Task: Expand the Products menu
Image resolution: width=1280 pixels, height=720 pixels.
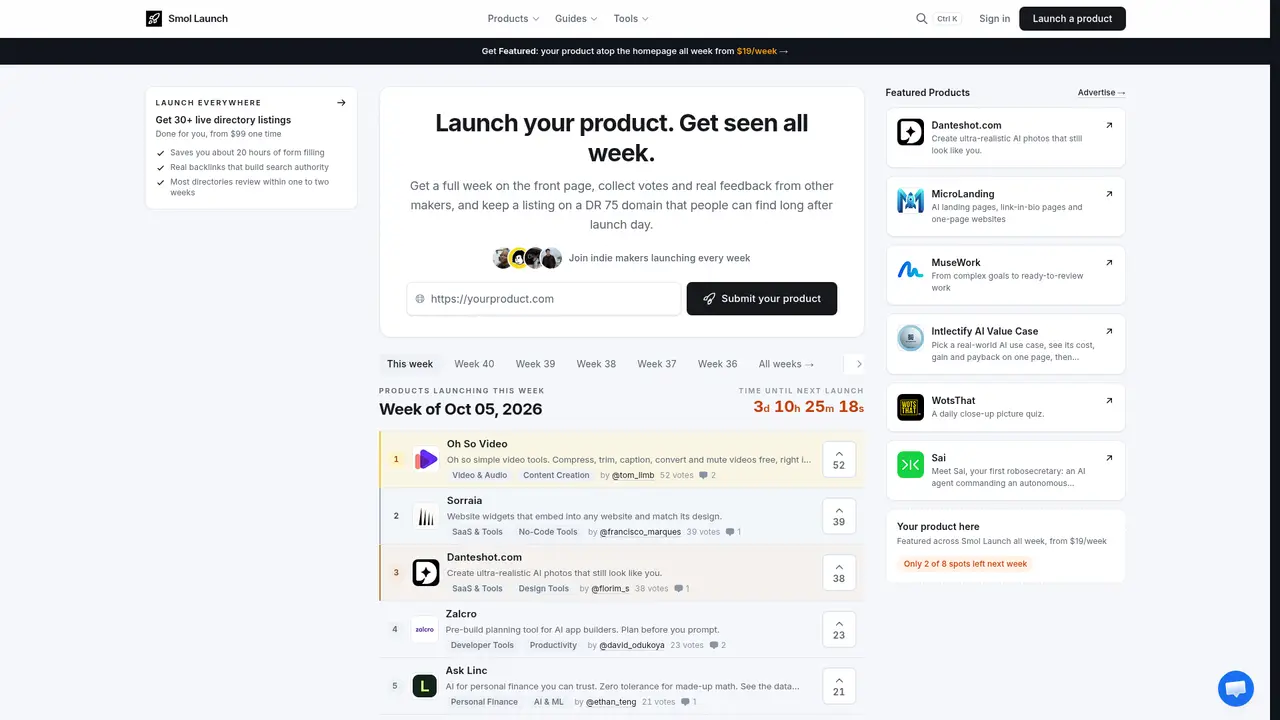Action: [513, 18]
